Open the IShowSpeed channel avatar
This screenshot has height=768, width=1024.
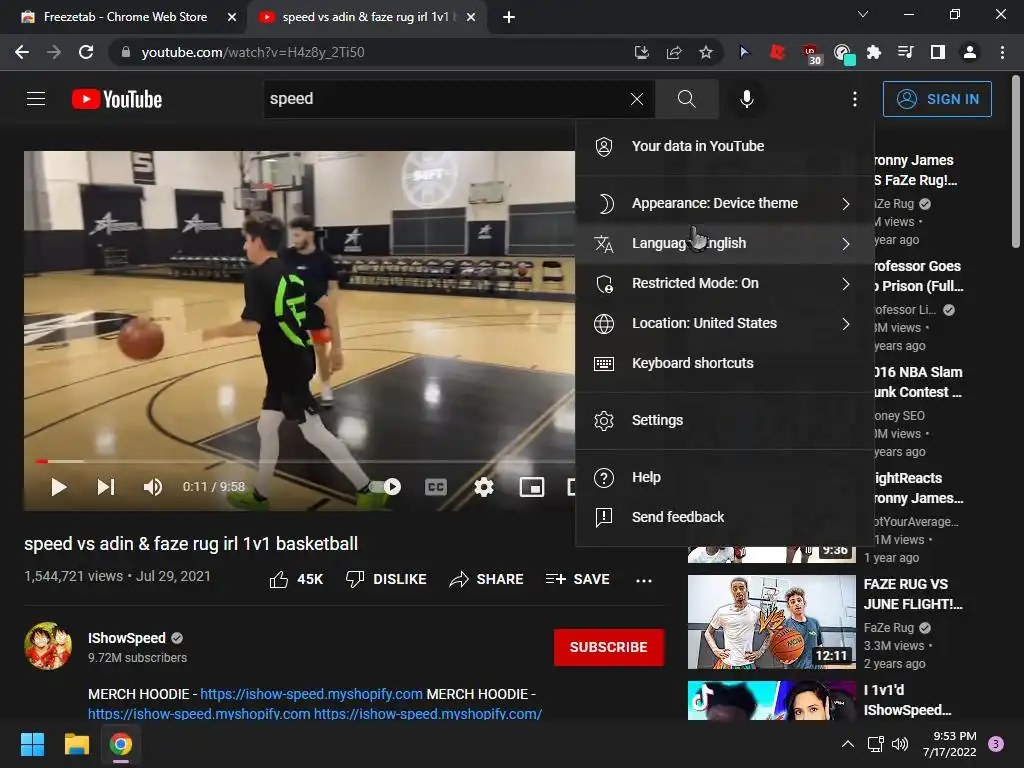(48, 647)
